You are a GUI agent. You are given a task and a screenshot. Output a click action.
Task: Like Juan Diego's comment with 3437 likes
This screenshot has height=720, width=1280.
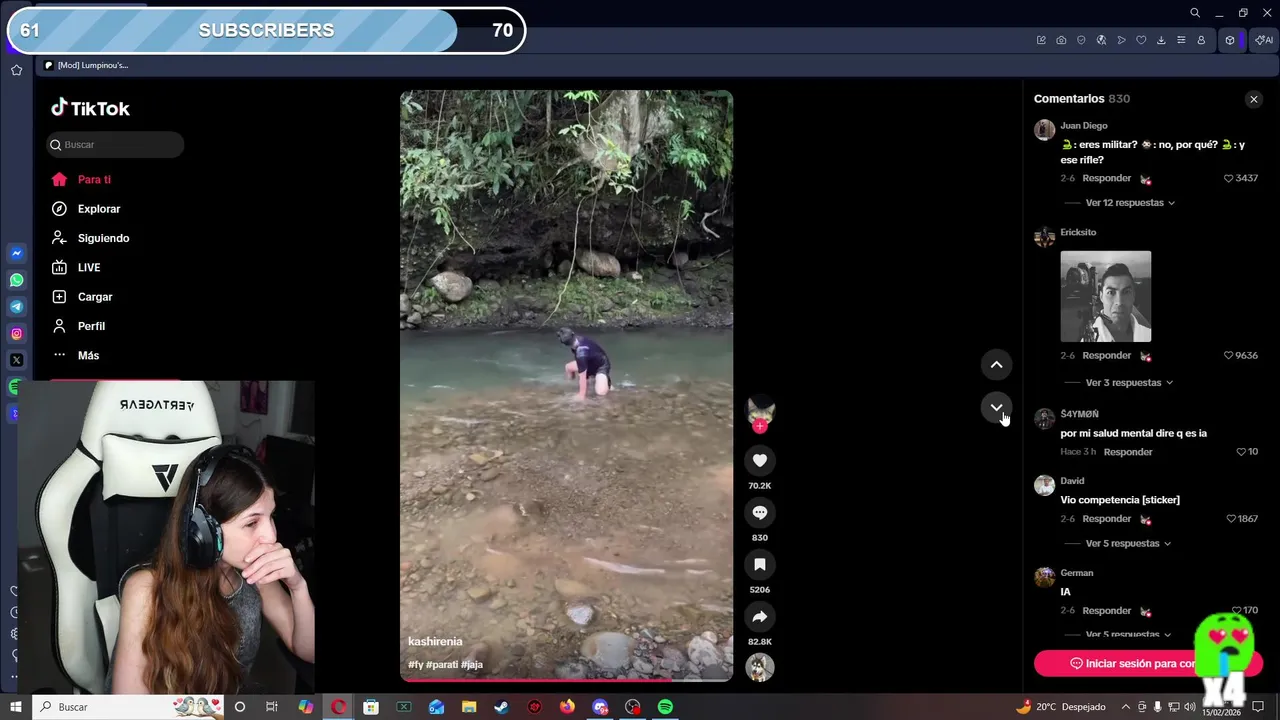click(1229, 178)
